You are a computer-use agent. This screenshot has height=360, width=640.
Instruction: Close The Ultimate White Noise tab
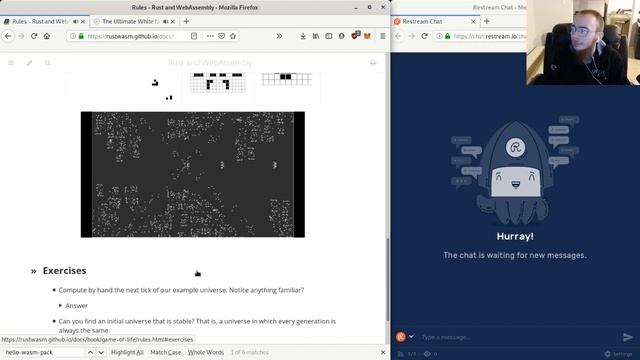point(173,21)
